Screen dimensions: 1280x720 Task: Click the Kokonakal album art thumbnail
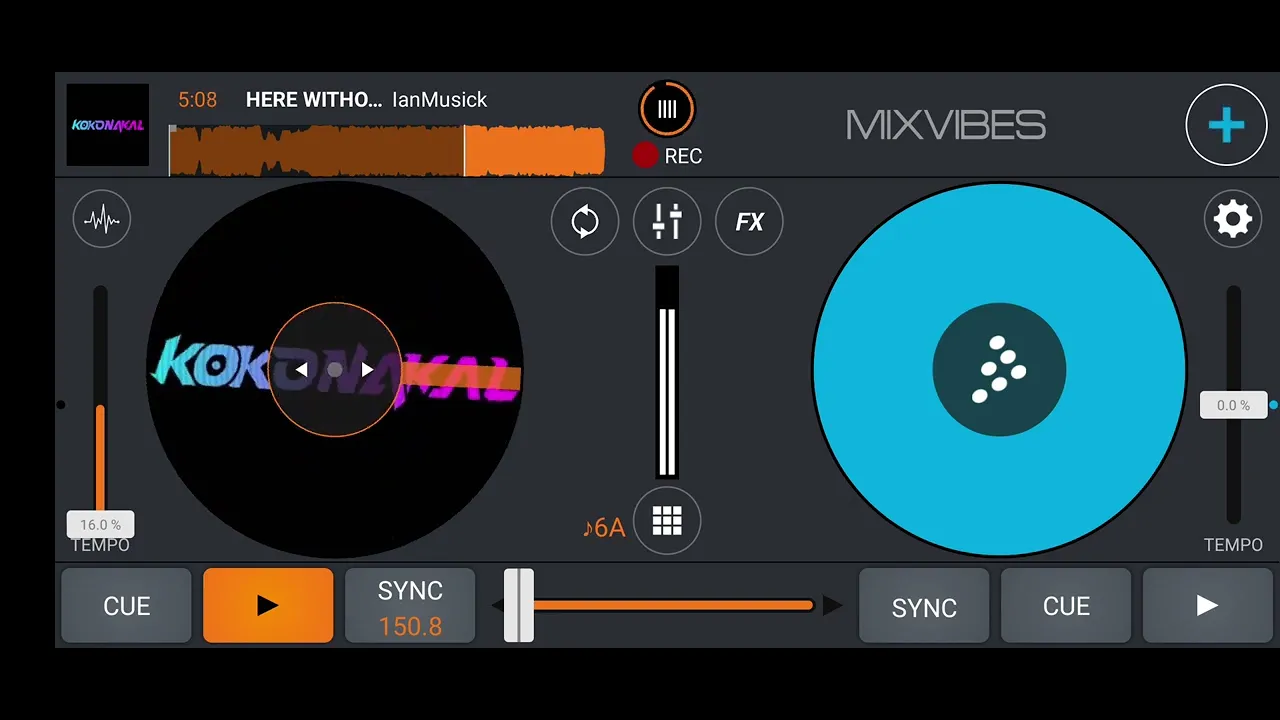pyautogui.click(x=107, y=125)
